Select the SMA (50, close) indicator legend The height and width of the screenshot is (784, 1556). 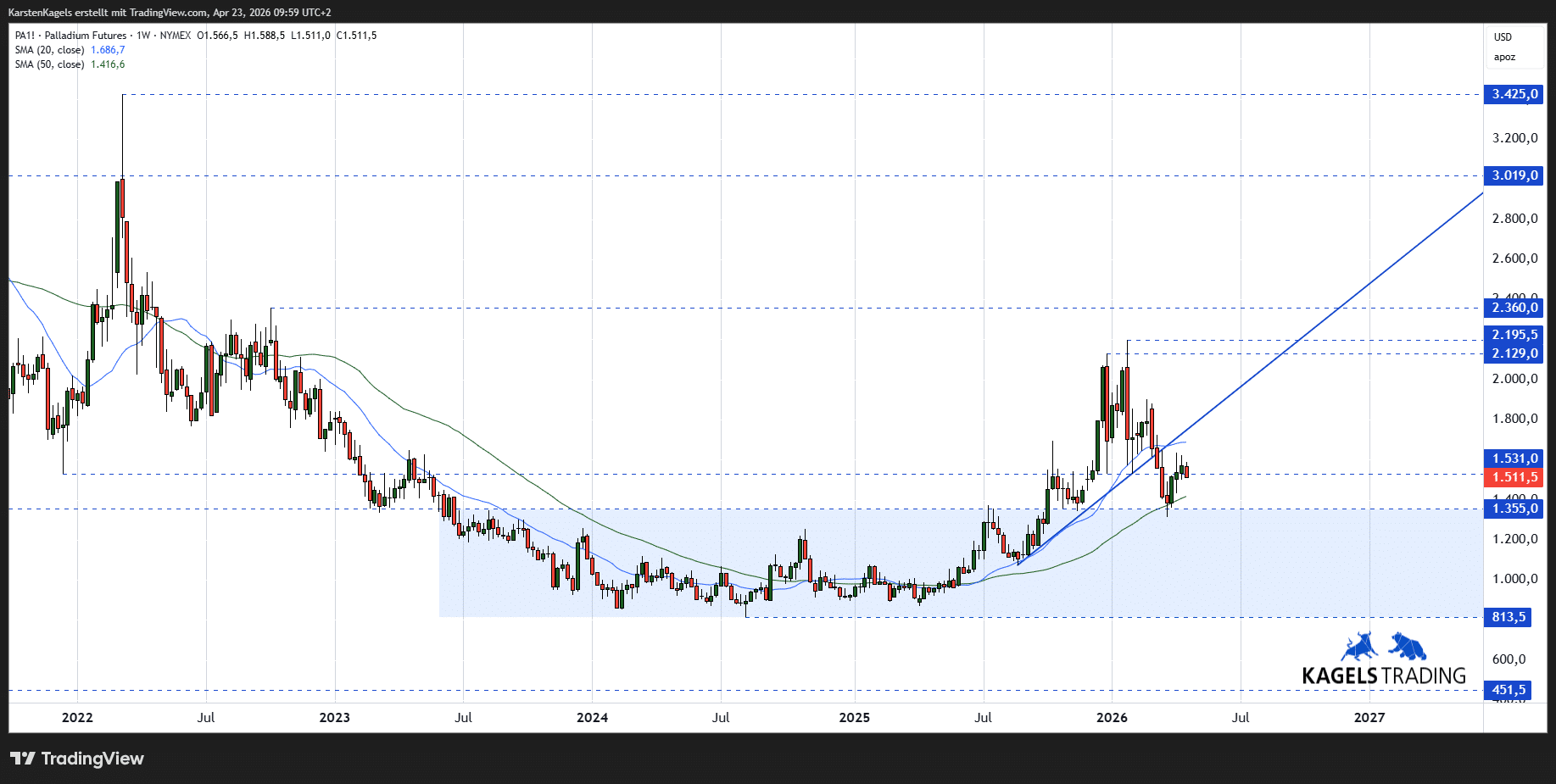point(49,64)
